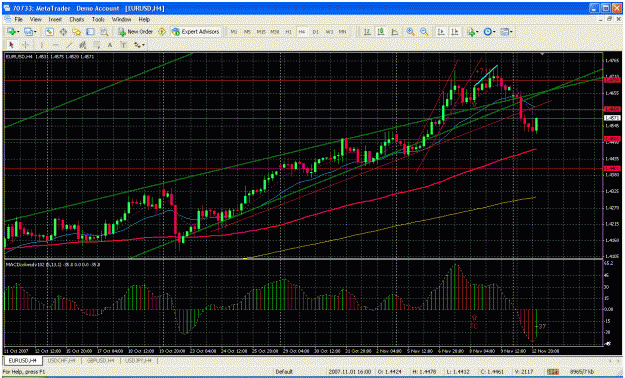The image size is (625, 378).
Task: Click the New Order button
Action: [136, 32]
